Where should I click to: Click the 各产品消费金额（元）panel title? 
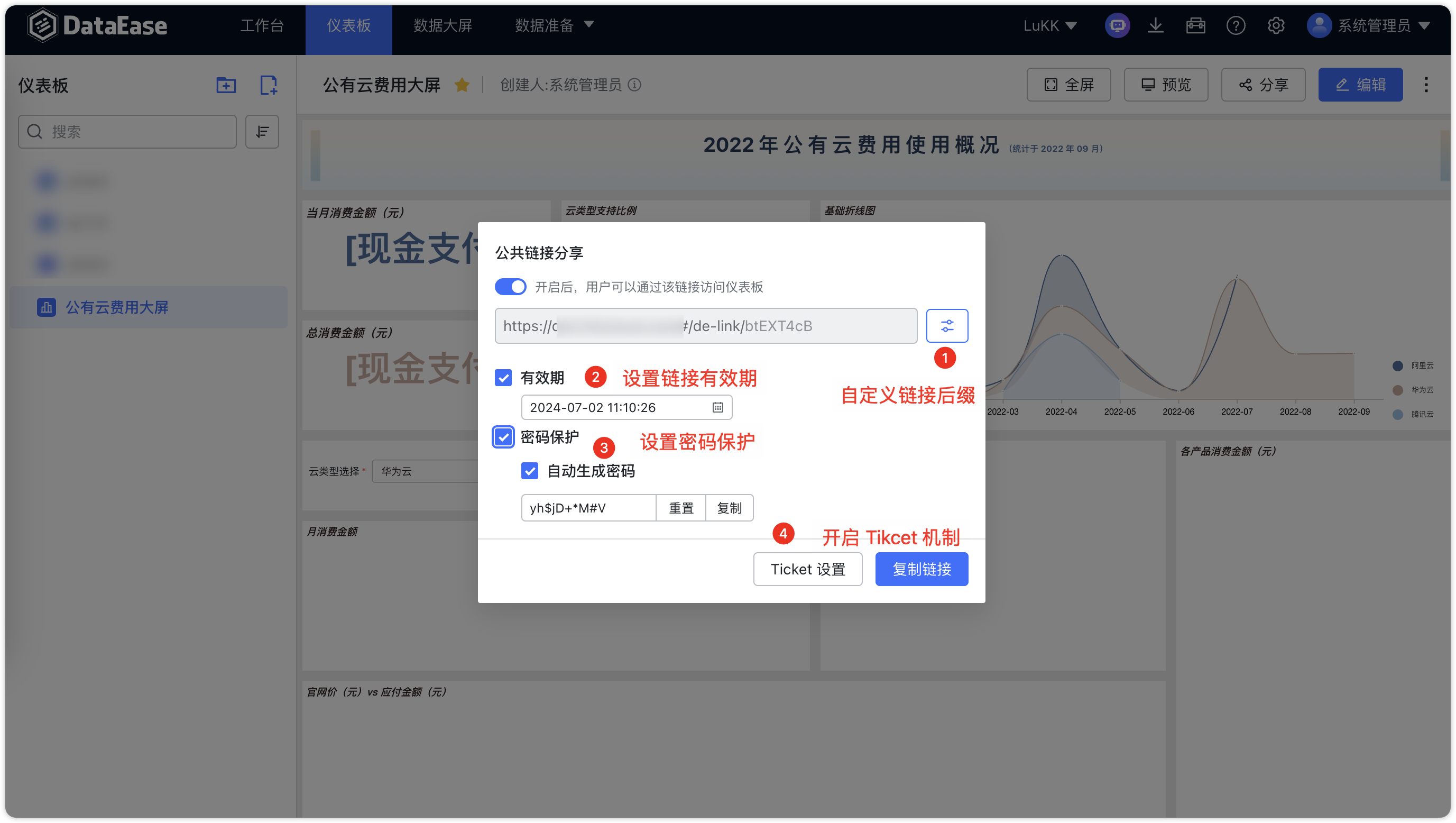[x=1229, y=451]
